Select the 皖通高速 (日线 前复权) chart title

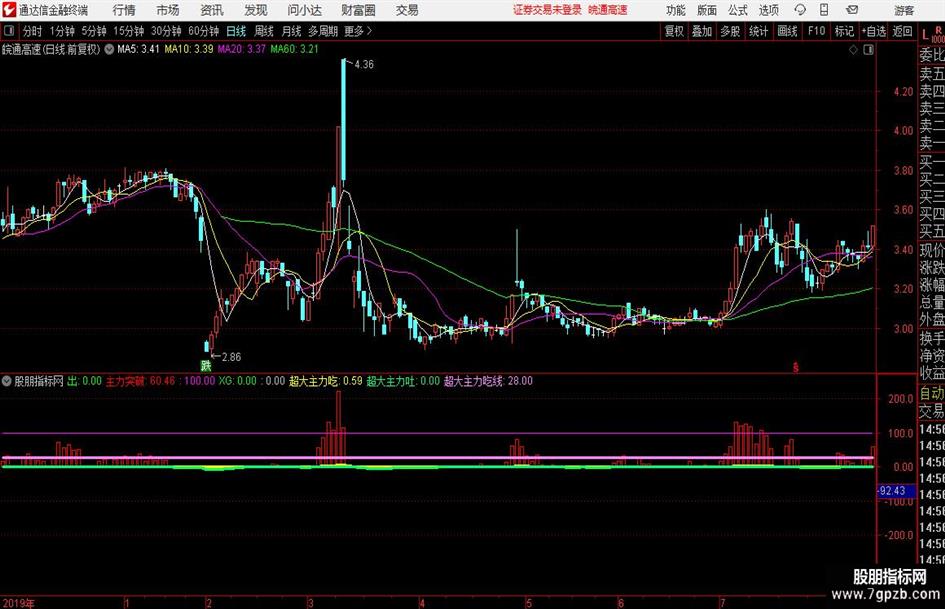51,49
